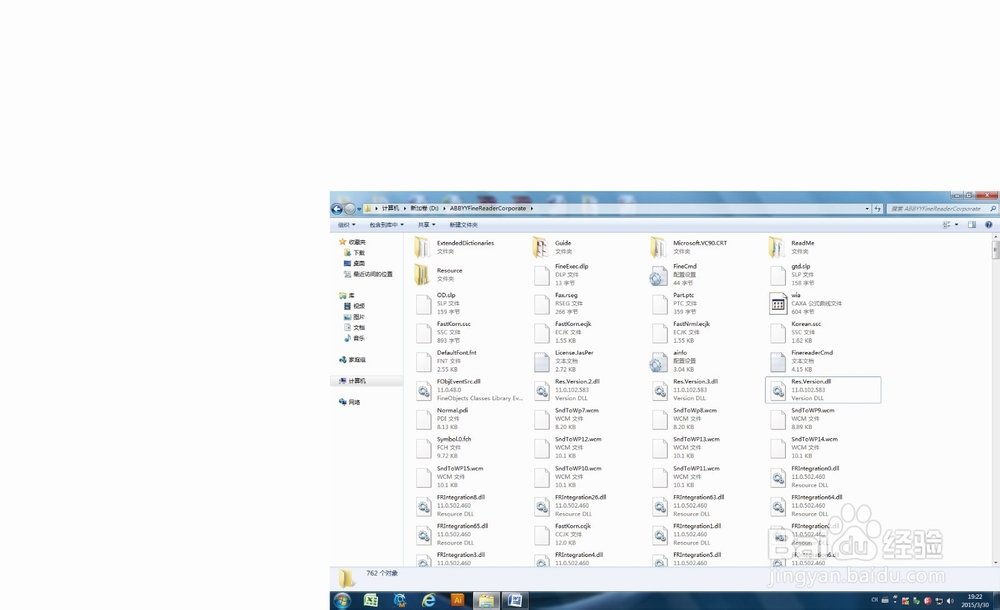Select the ReadMe folder icon
Viewport: 1000px width, 610px height.
777,247
